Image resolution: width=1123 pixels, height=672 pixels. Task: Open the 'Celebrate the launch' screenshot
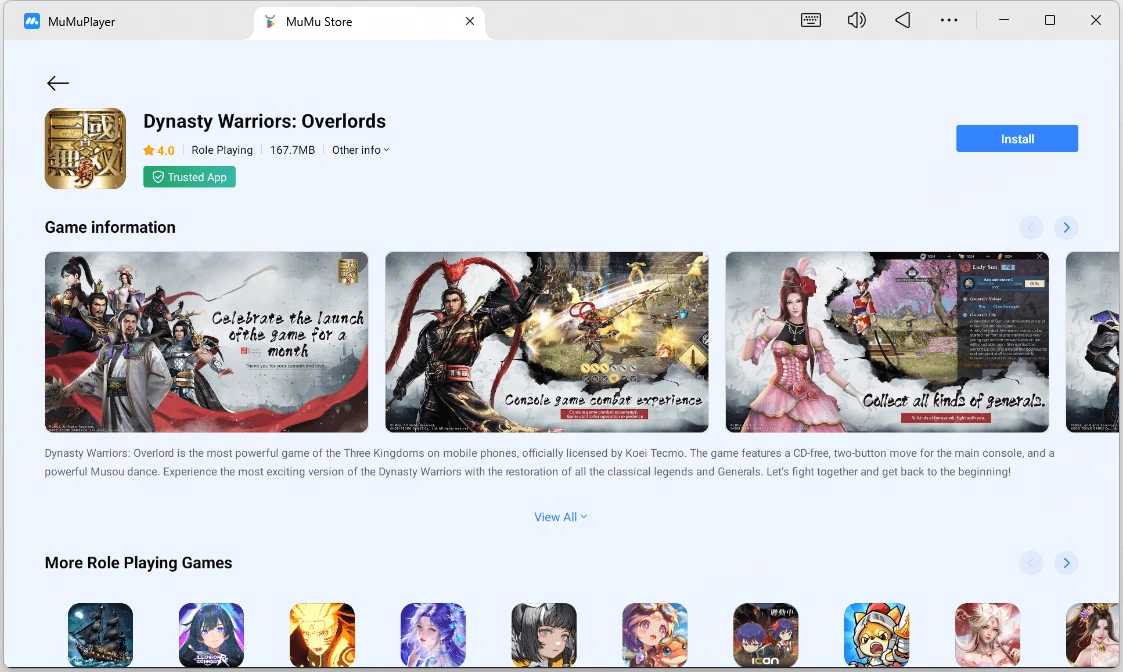pyautogui.click(x=206, y=342)
